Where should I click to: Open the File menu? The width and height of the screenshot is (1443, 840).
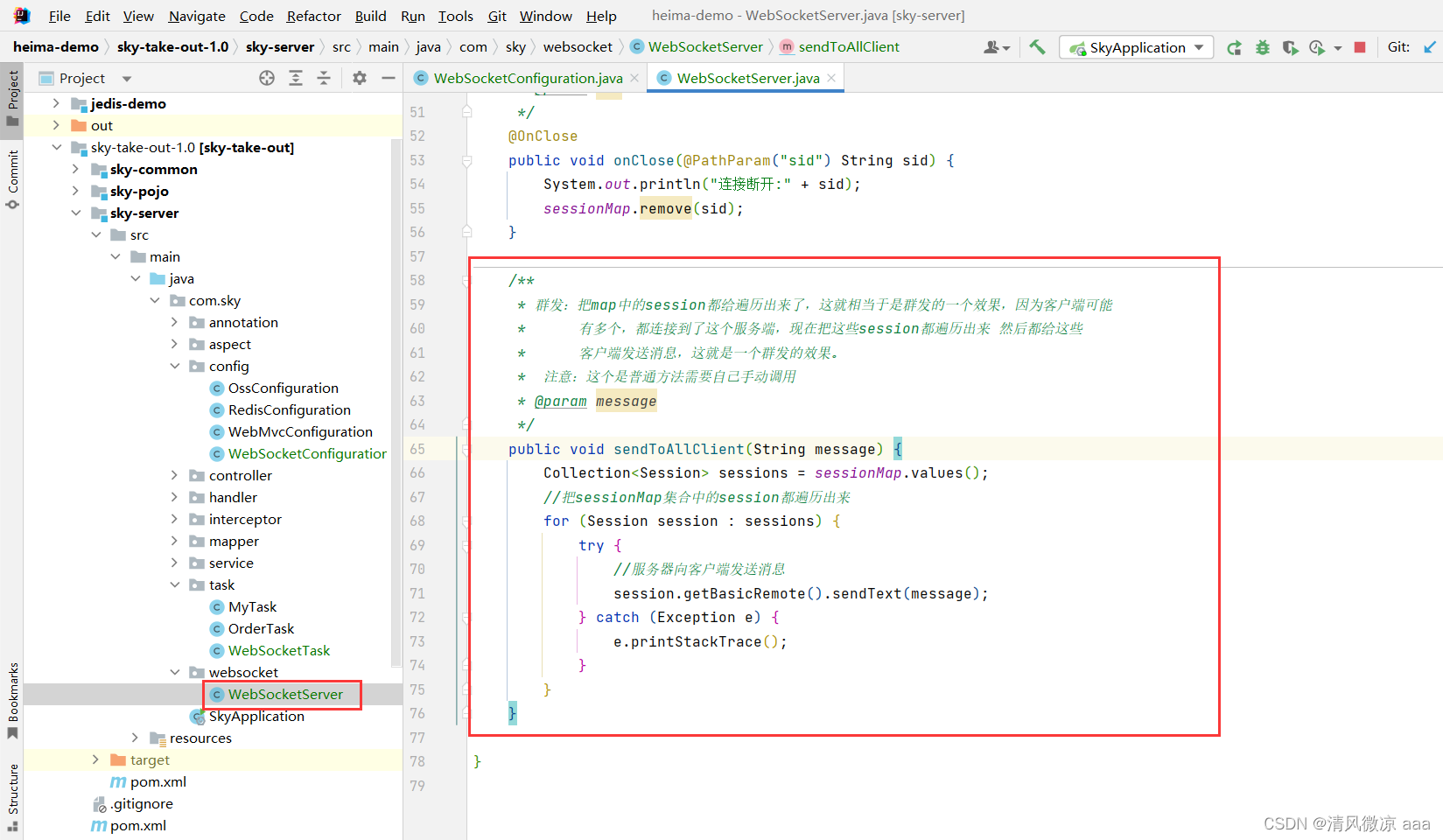pos(60,16)
